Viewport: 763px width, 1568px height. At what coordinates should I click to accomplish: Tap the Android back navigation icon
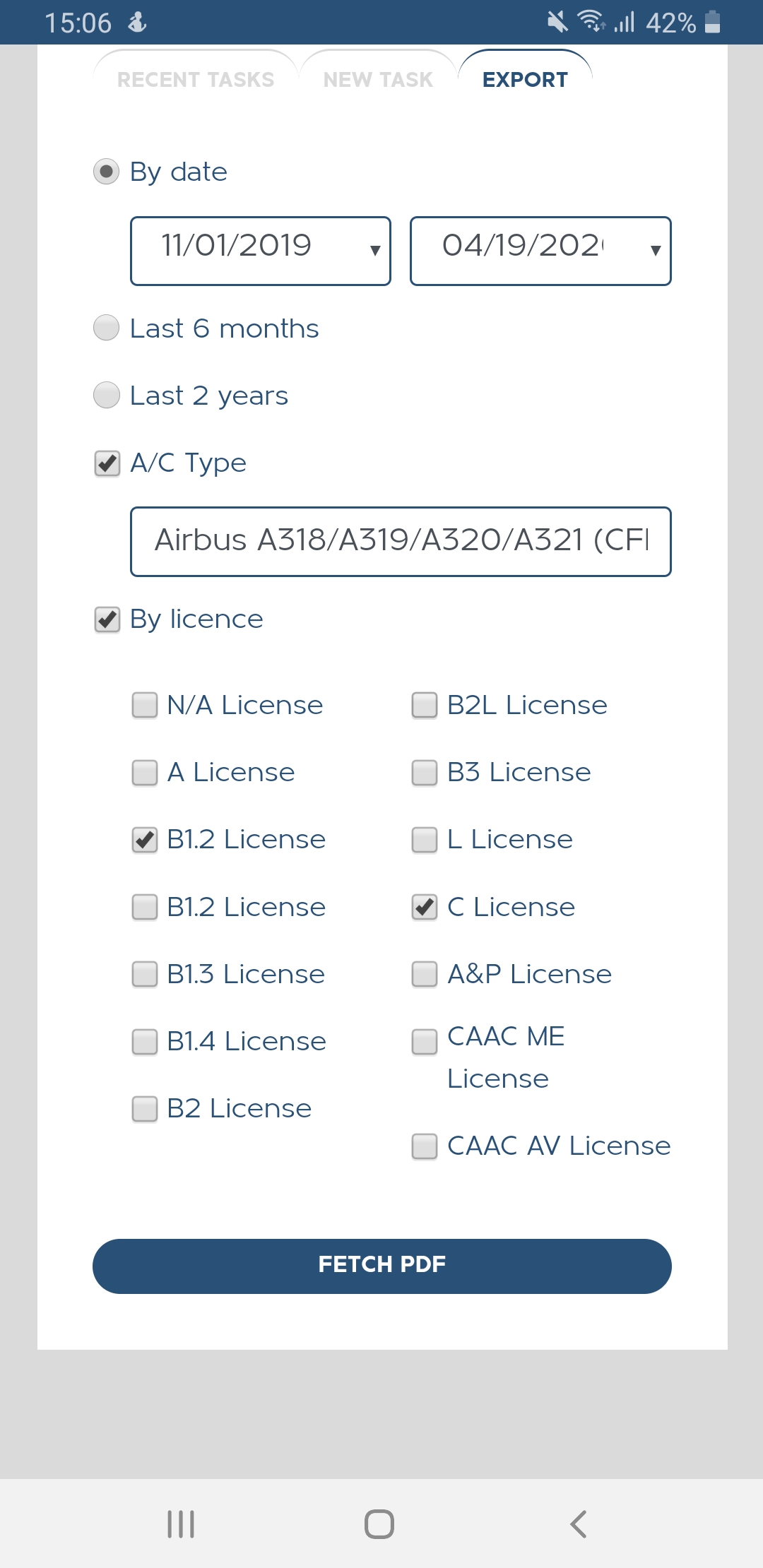579,1524
